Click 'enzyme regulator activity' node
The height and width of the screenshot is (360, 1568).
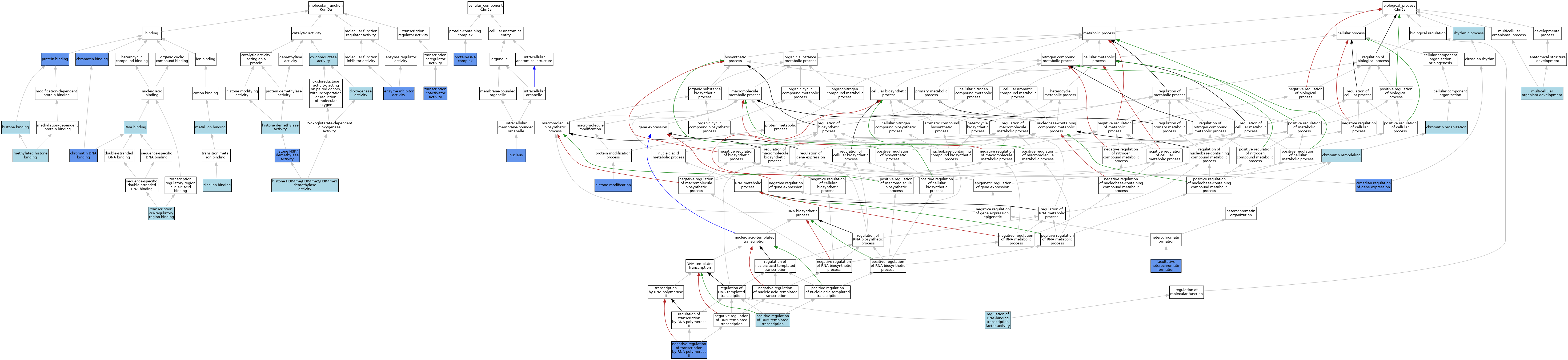coord(400,59)
